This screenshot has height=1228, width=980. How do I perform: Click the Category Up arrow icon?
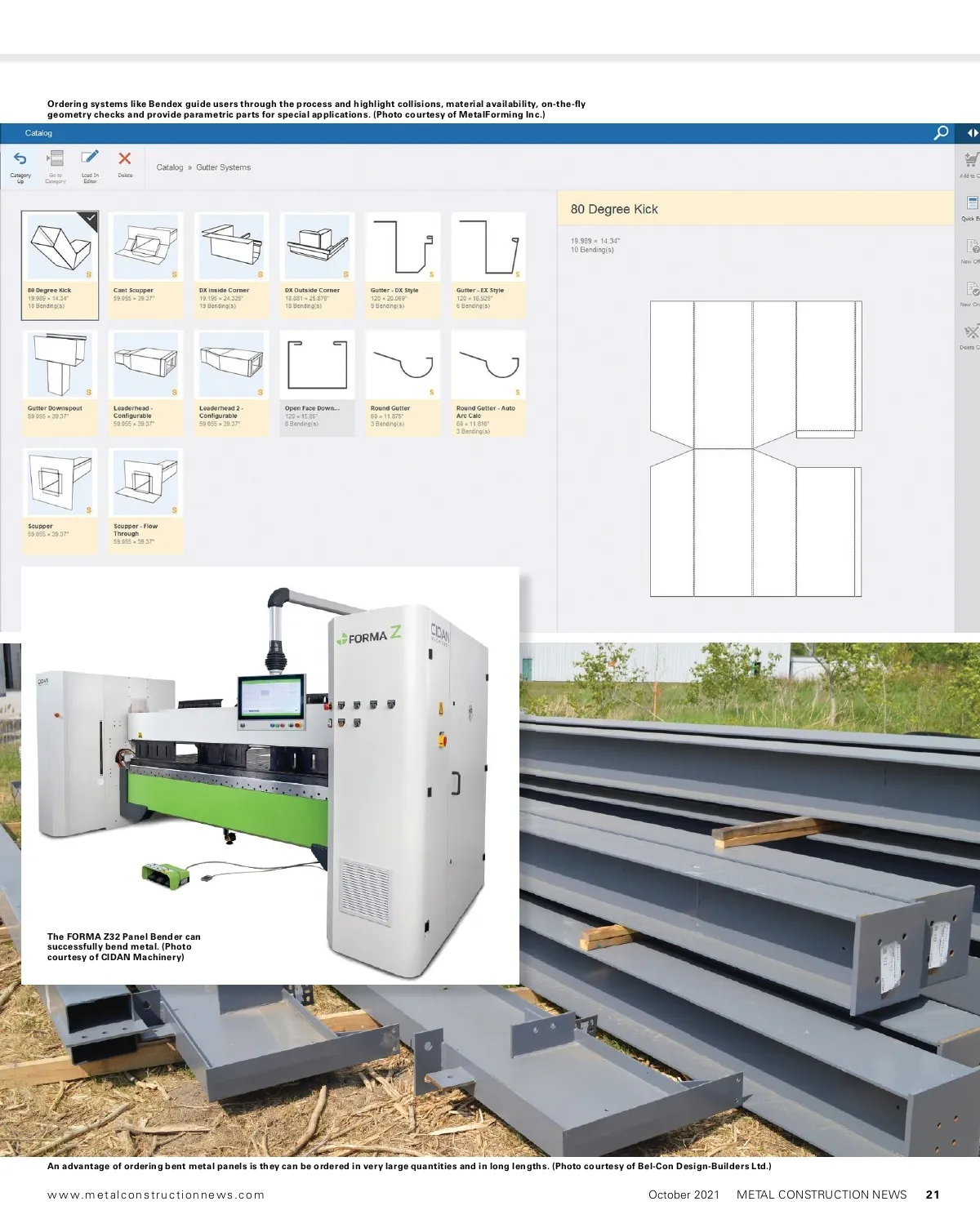(20, 160)
